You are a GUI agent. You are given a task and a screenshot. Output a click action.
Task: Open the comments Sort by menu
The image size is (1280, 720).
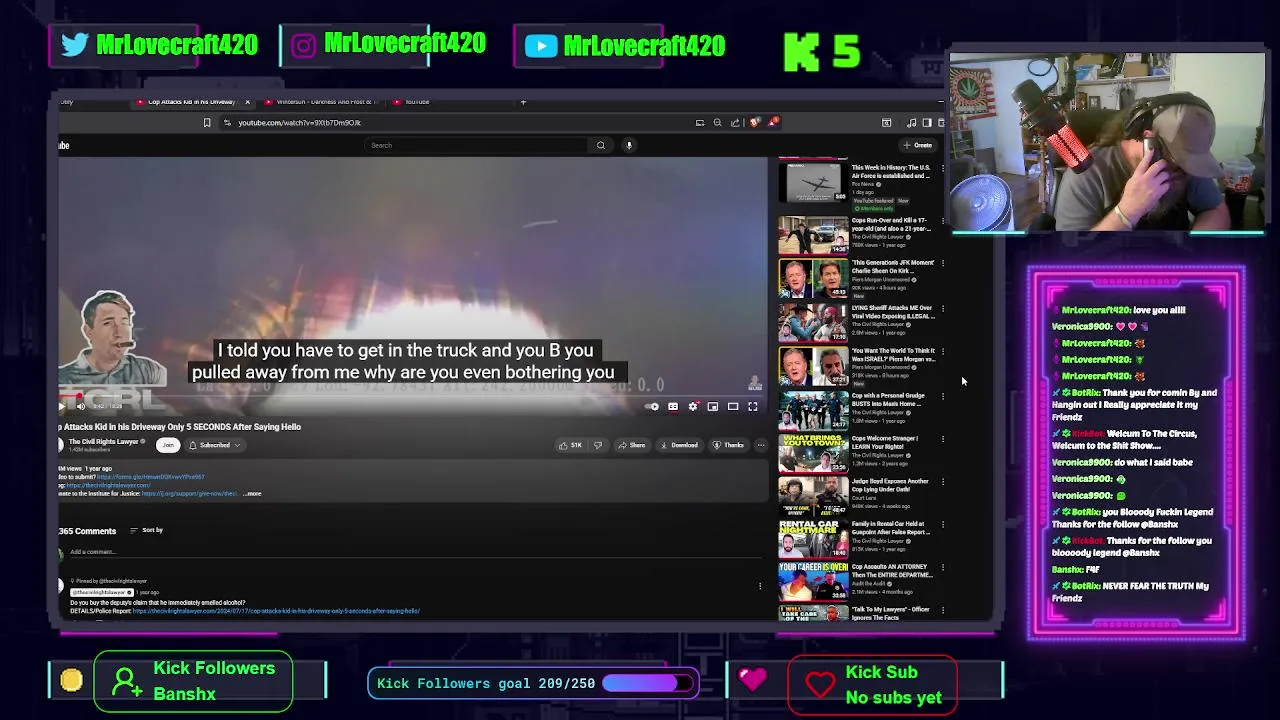(x=147, y=530)
